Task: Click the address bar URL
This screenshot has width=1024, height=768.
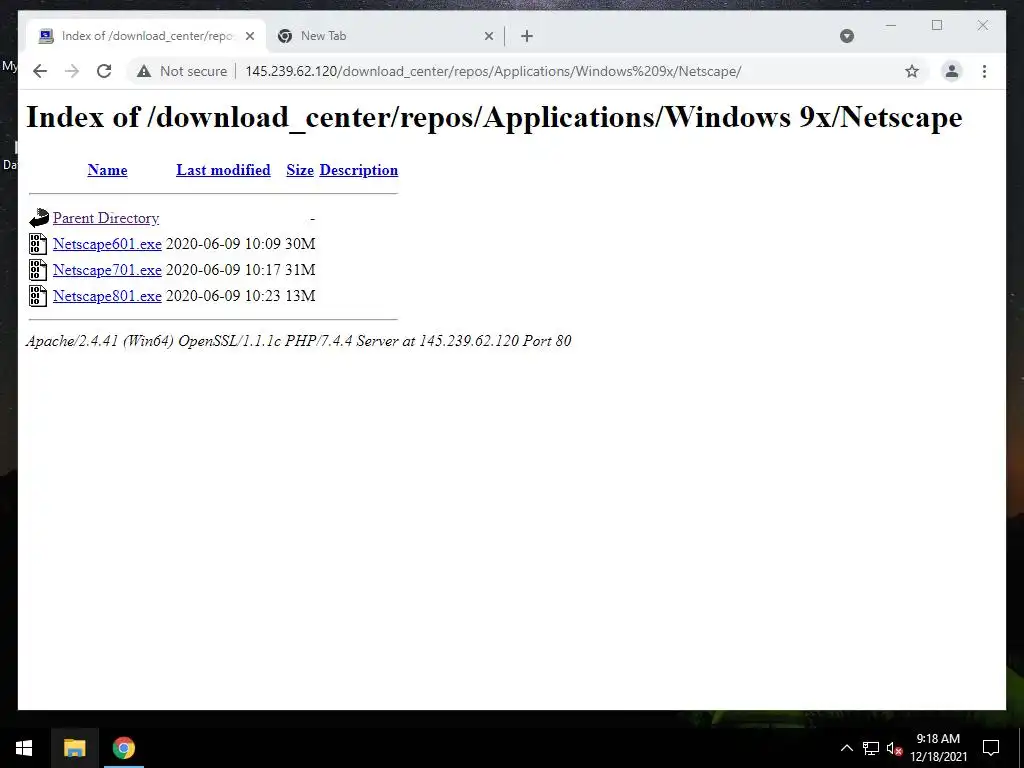Action: pyautogui.click(x=493, y=71)
